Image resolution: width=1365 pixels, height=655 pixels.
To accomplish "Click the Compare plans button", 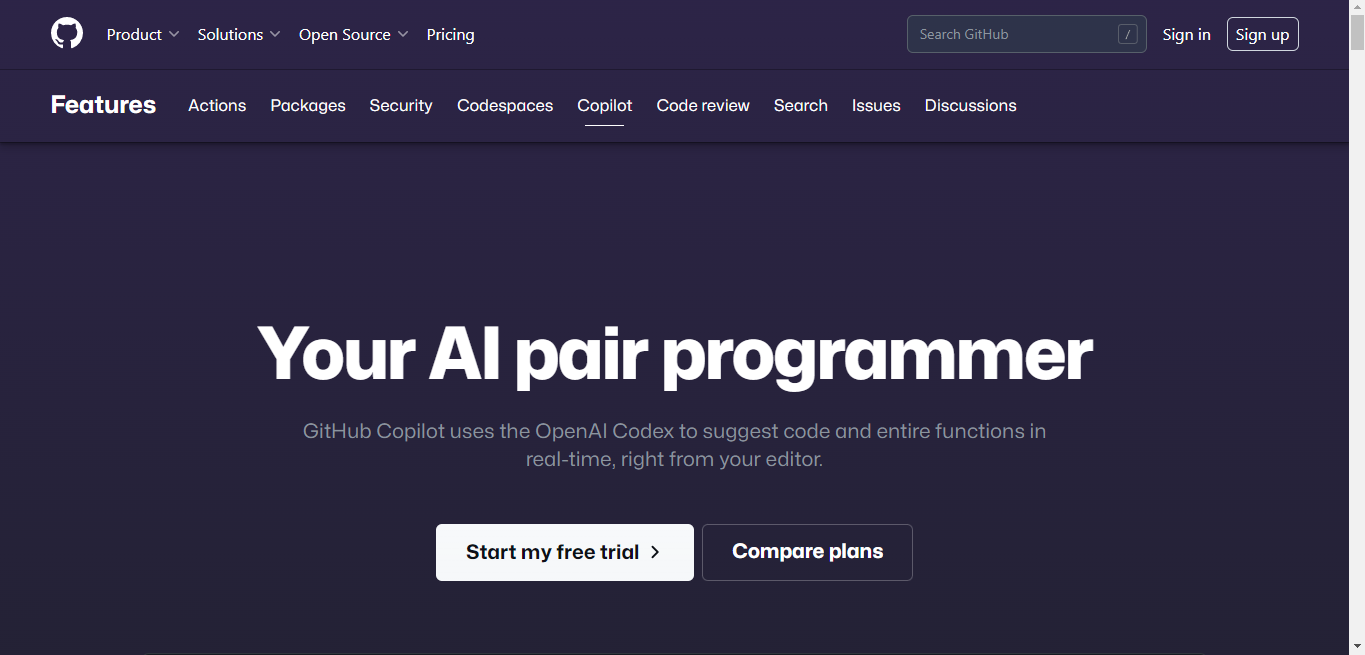I will 807,552.
